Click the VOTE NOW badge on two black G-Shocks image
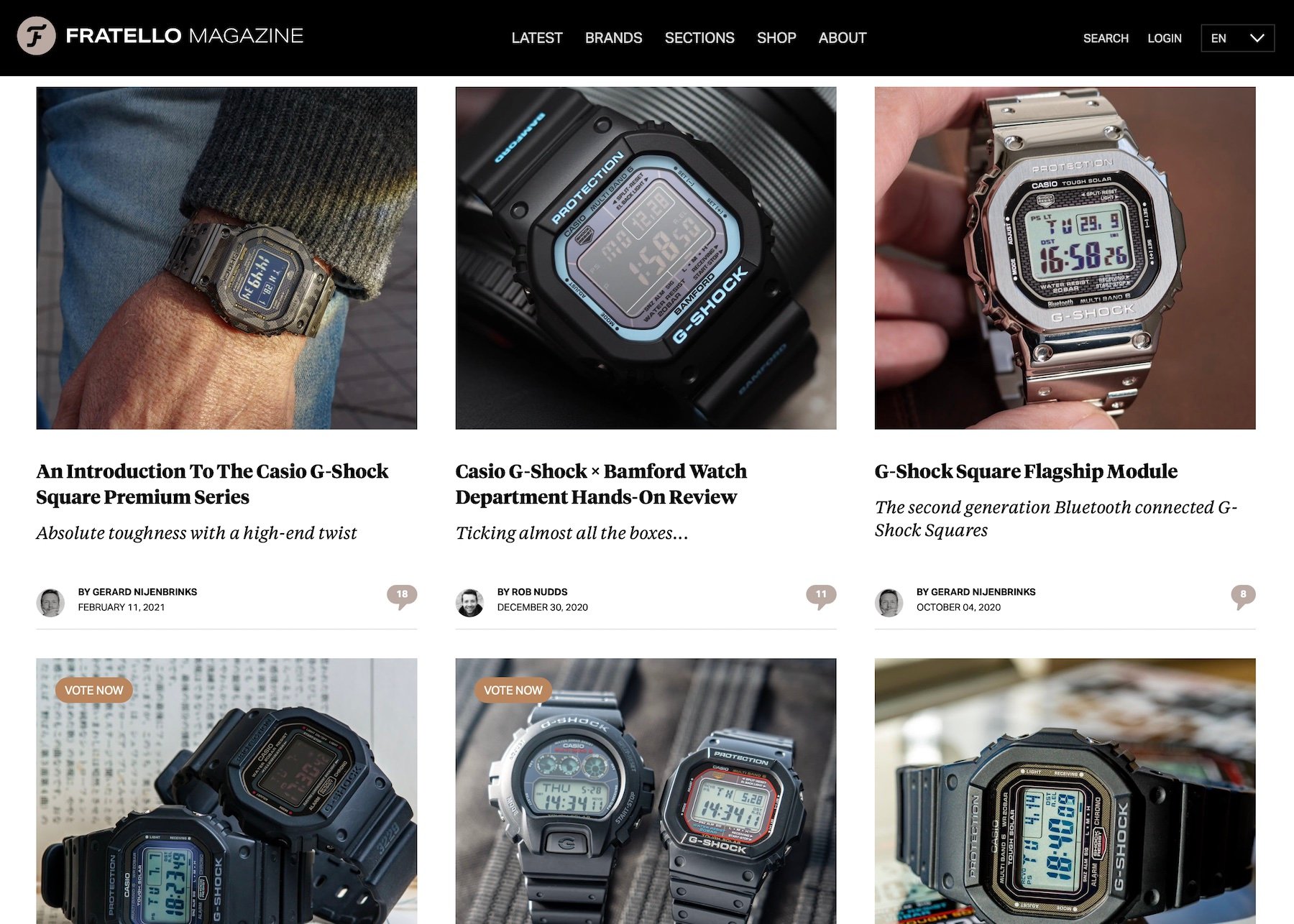 (x=93, y=690)
